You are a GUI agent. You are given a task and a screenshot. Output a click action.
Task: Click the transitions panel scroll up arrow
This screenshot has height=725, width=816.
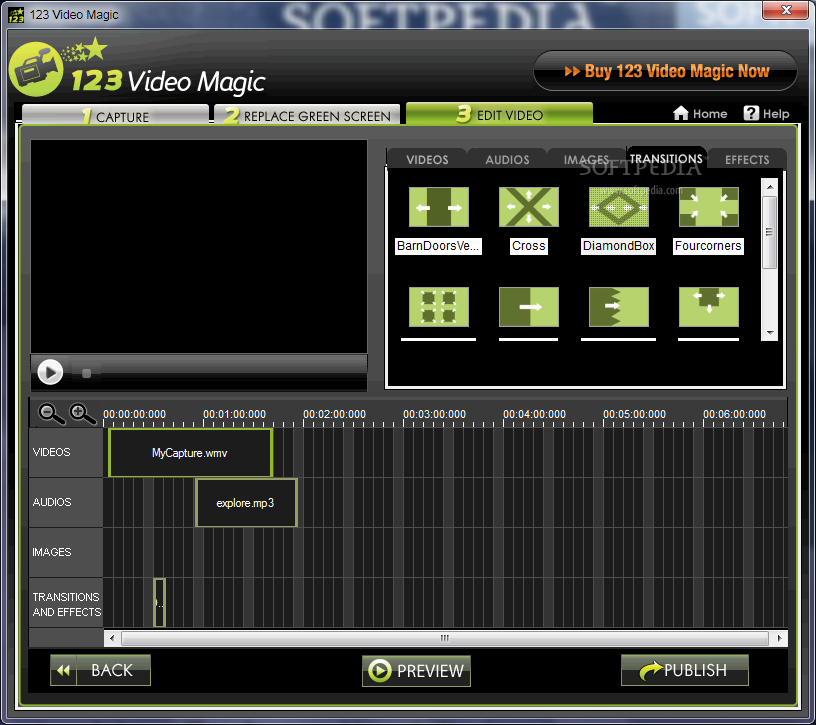coord(770,187)
